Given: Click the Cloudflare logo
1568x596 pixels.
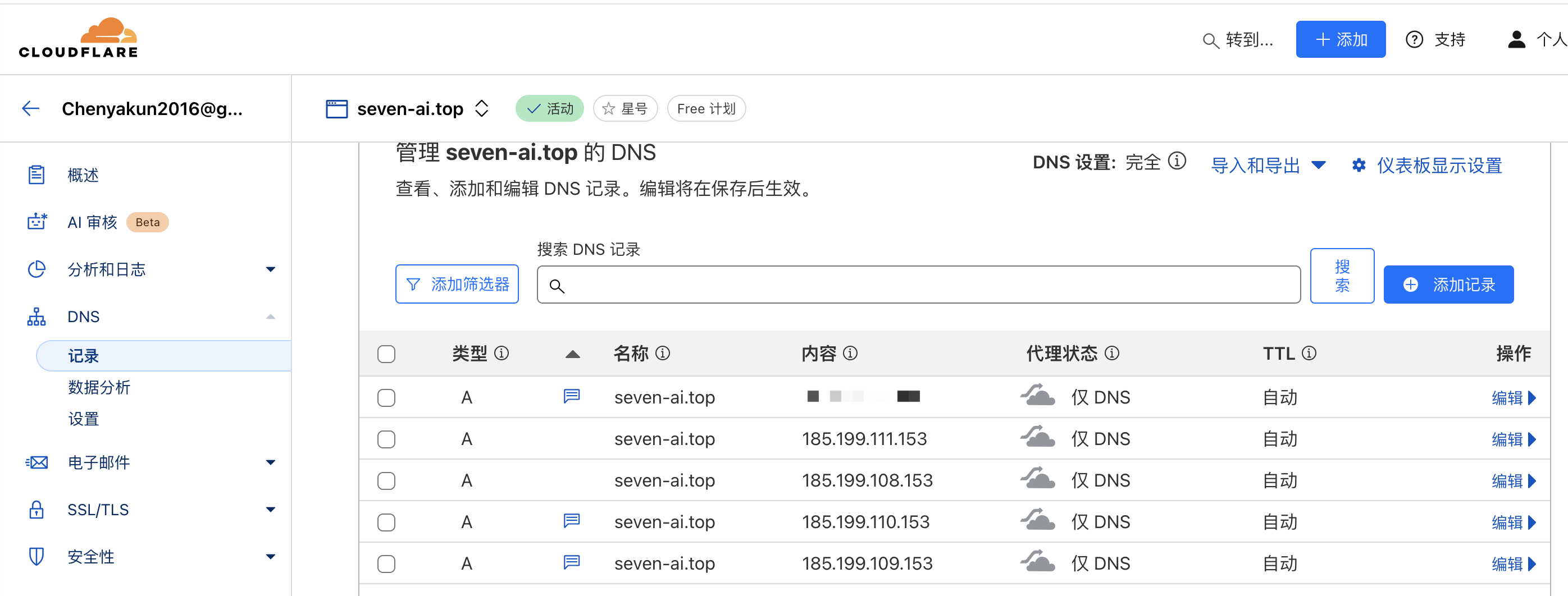Looking at the screenshot, I should click(x=78, y=38).
